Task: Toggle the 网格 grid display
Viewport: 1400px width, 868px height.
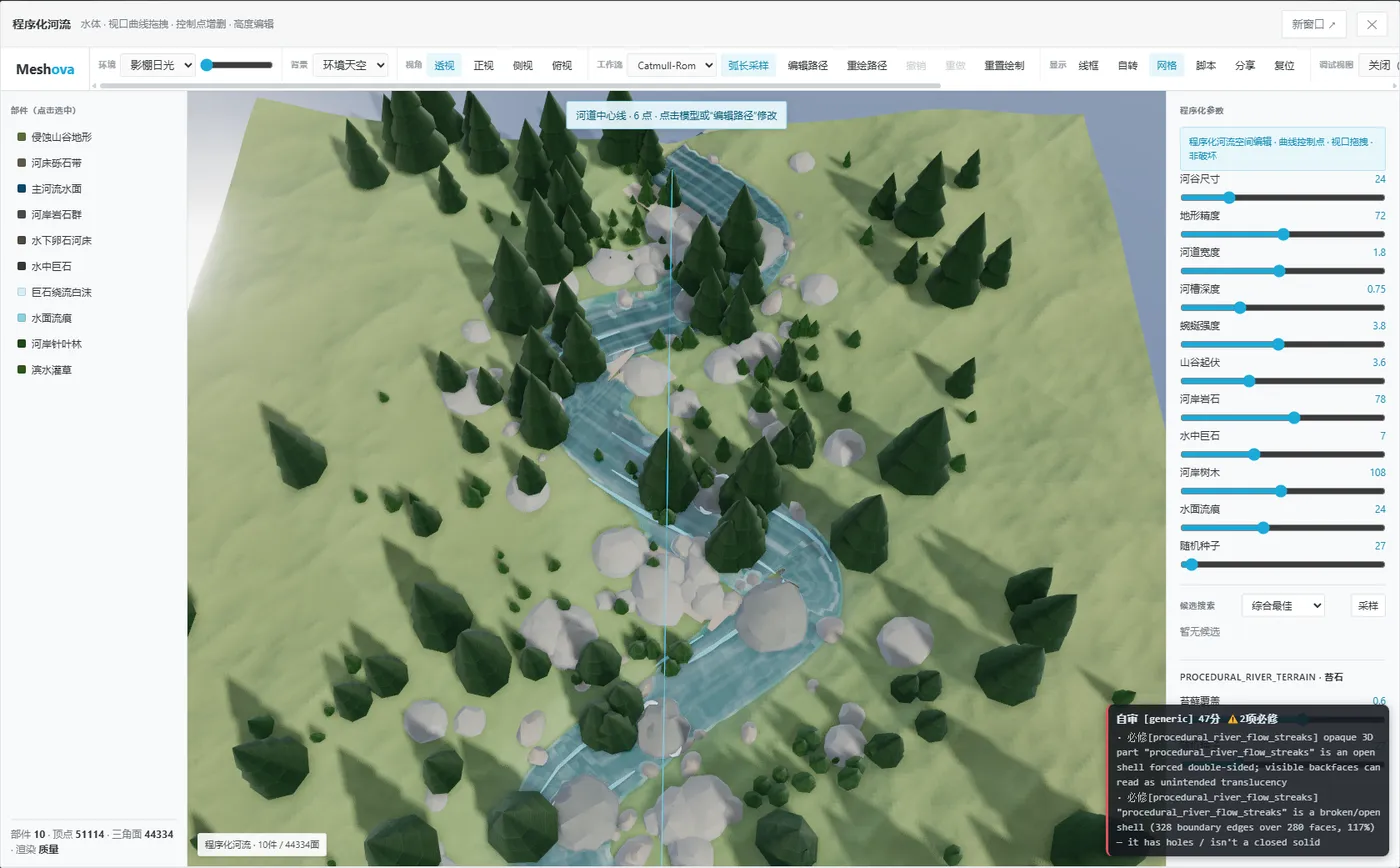Action: coord(1166,65)
